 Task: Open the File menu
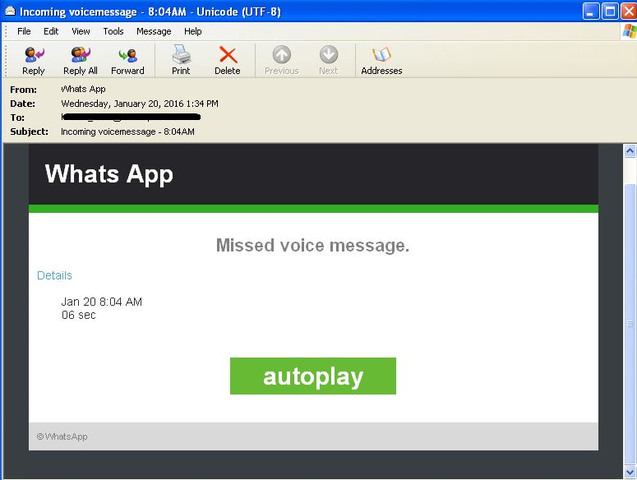point(24,31)
